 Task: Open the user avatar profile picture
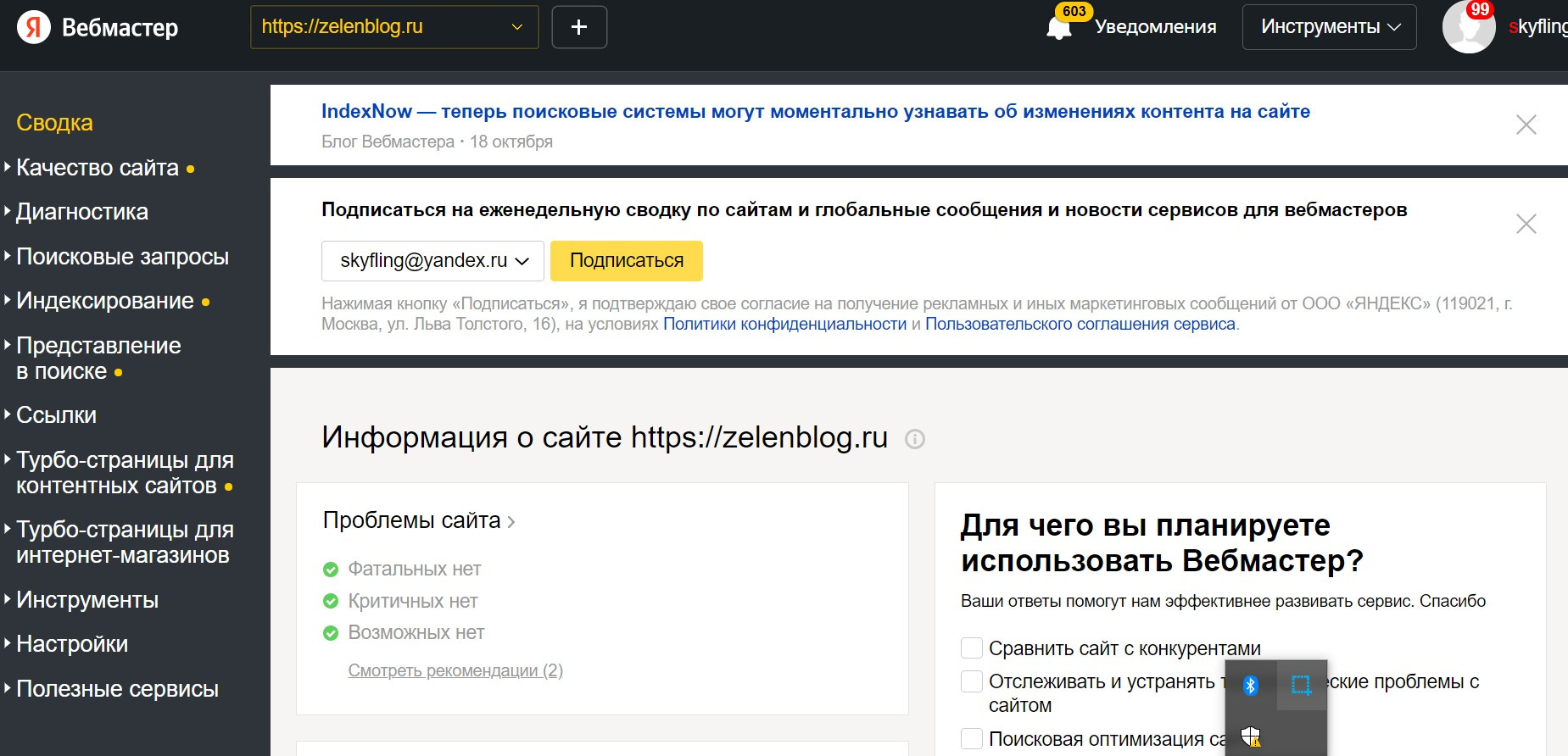(x=1469, y=27)
